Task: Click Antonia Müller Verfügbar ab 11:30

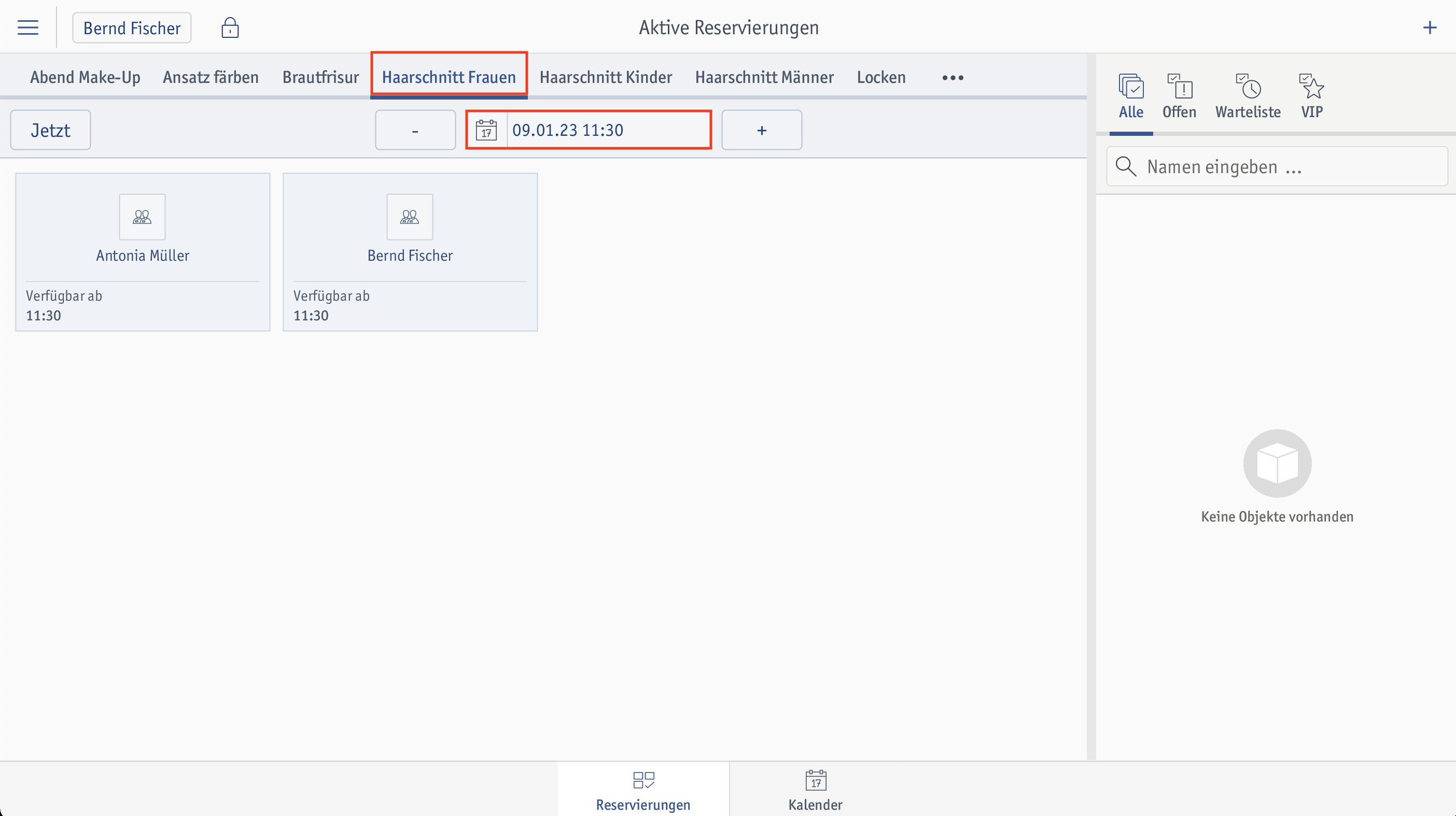Action: 64,306
